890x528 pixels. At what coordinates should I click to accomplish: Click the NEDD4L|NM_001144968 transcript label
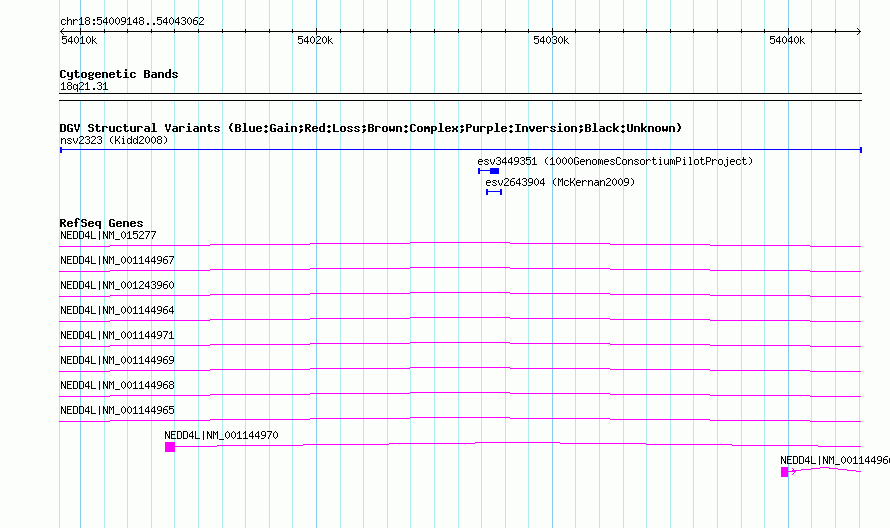117,385
